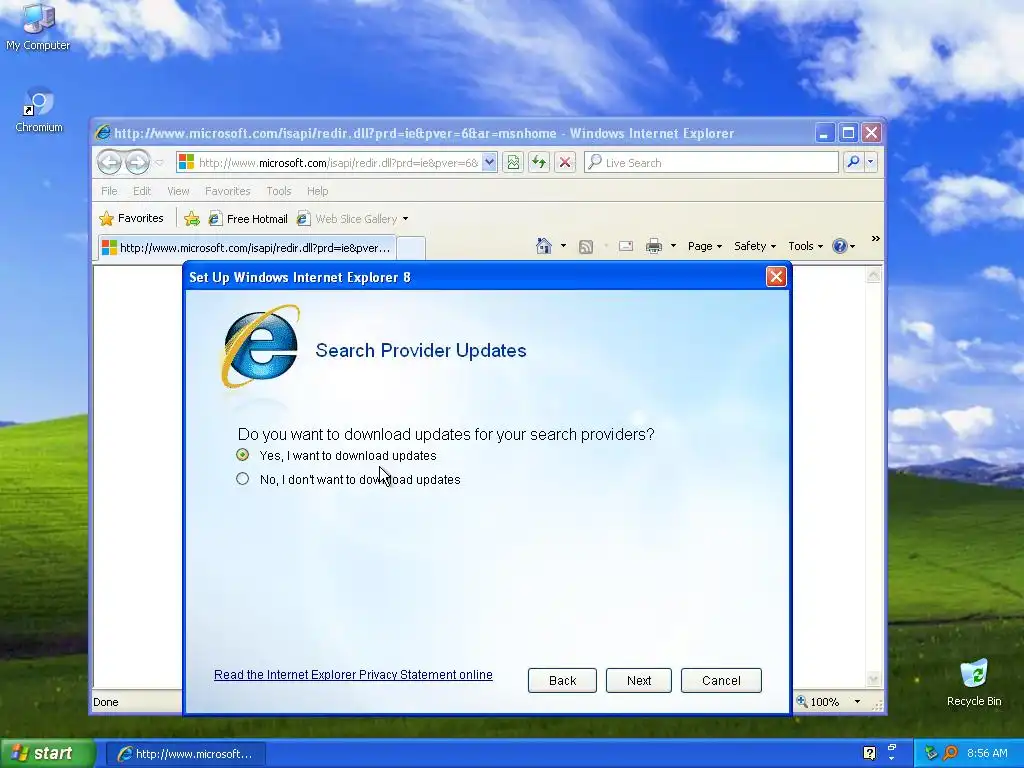Click the orange magnifier tray icon
Image resolution: width=1024 pixels, height=768 pixels.
coord(951,753)
